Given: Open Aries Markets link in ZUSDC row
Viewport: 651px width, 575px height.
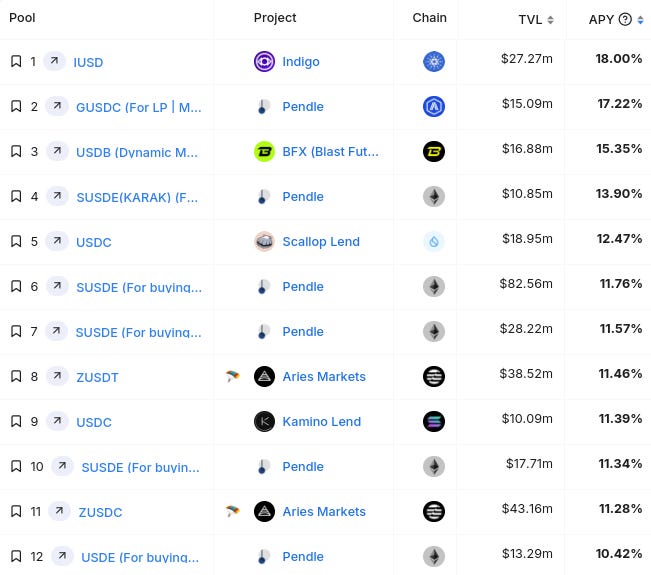Looking at the screenshot, I should point(324,511).
